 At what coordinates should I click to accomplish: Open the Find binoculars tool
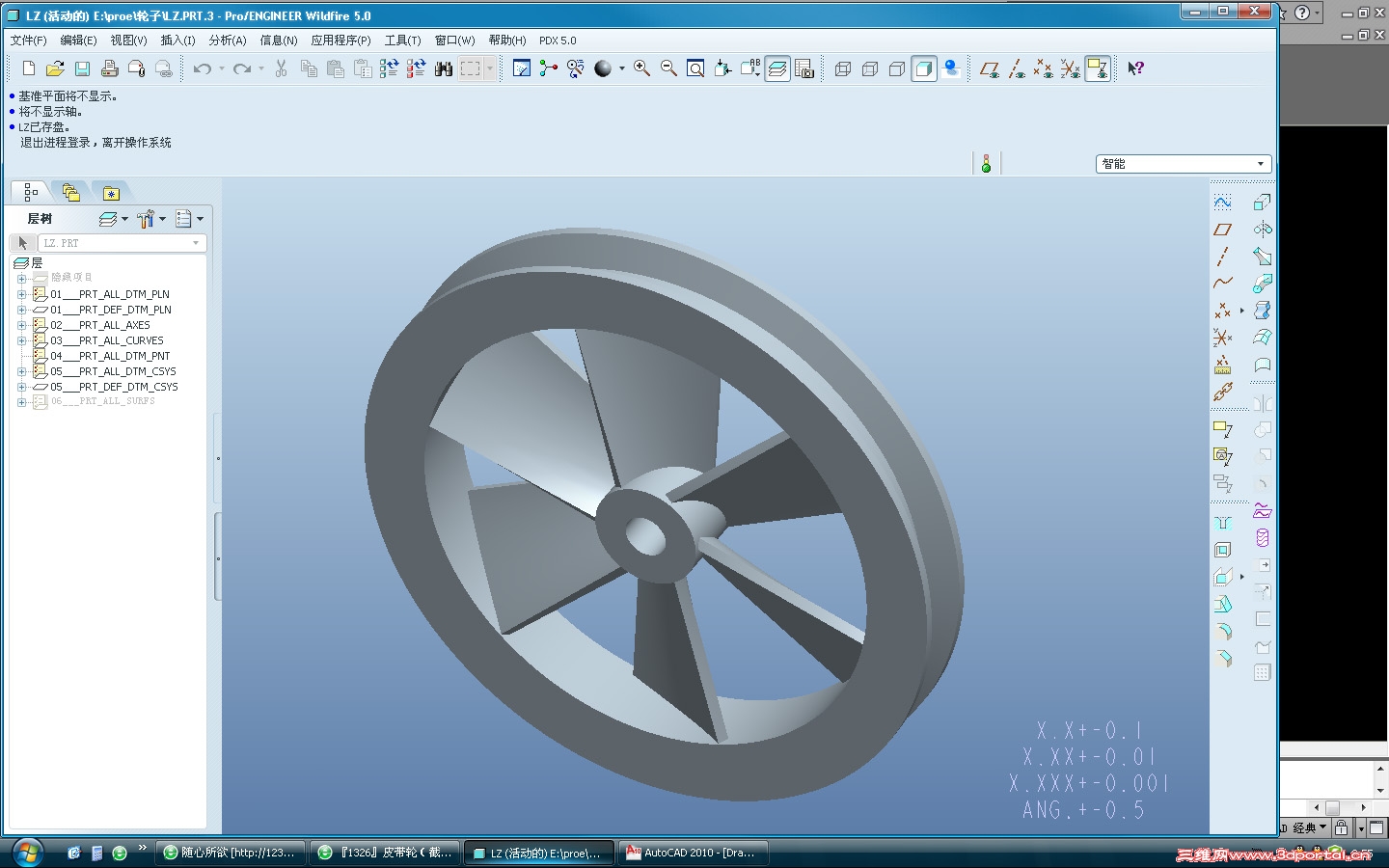(444, 68)
